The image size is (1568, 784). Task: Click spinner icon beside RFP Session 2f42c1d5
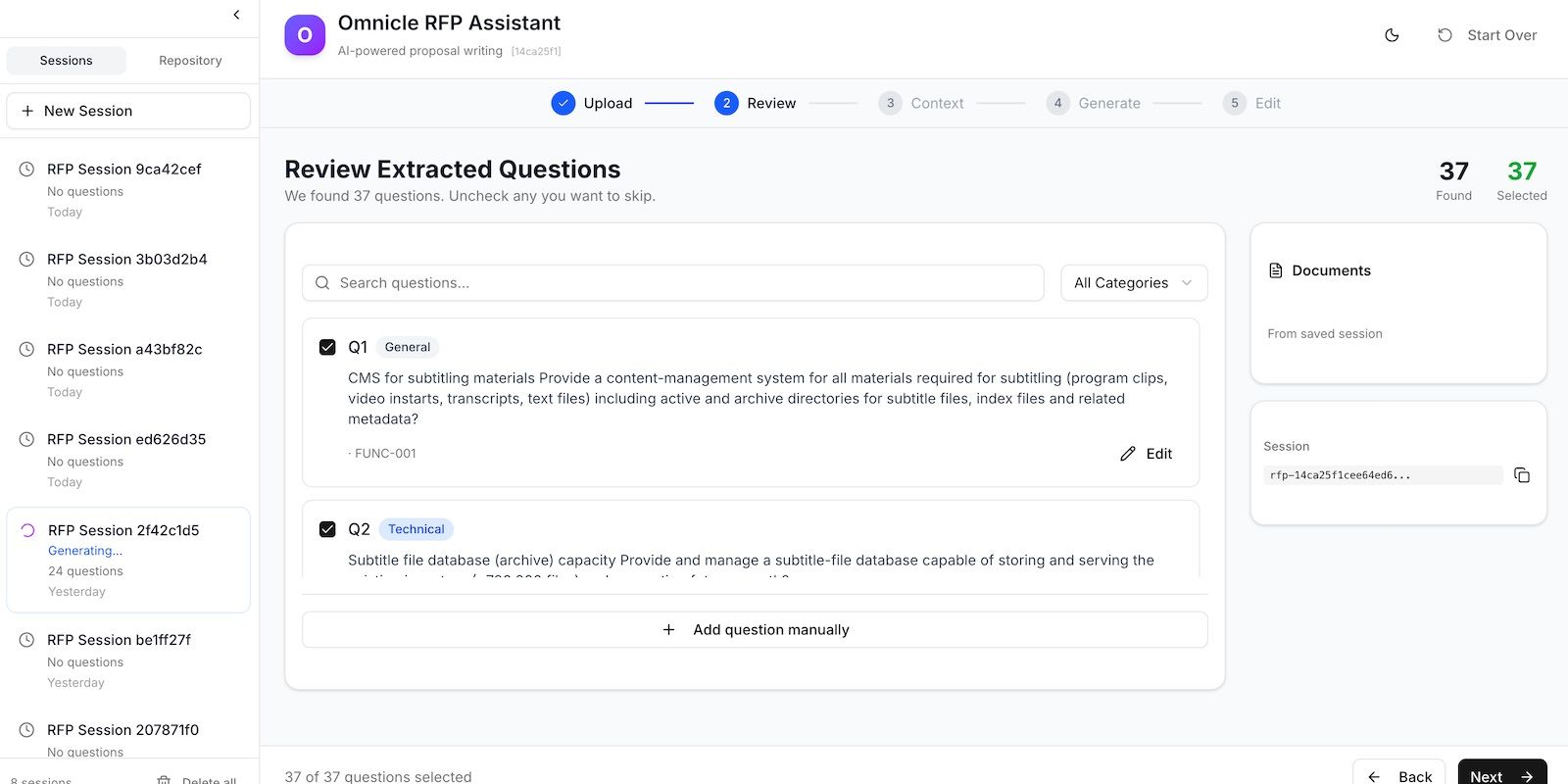point(28,530)
